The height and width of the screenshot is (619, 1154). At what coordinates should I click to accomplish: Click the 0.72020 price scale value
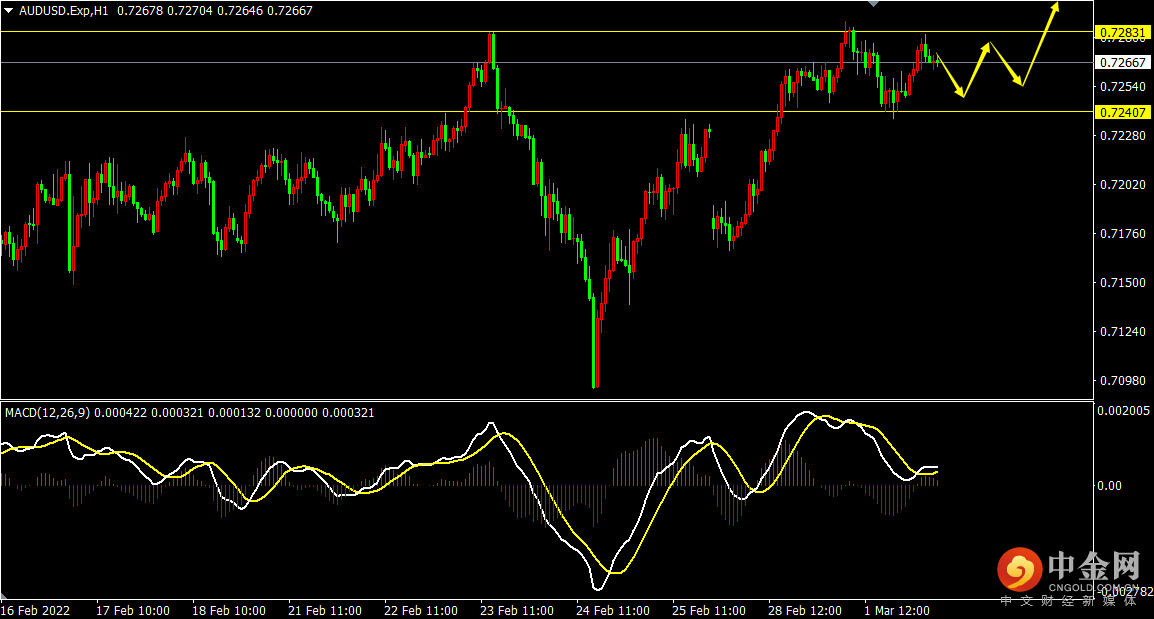(1123, 185)
